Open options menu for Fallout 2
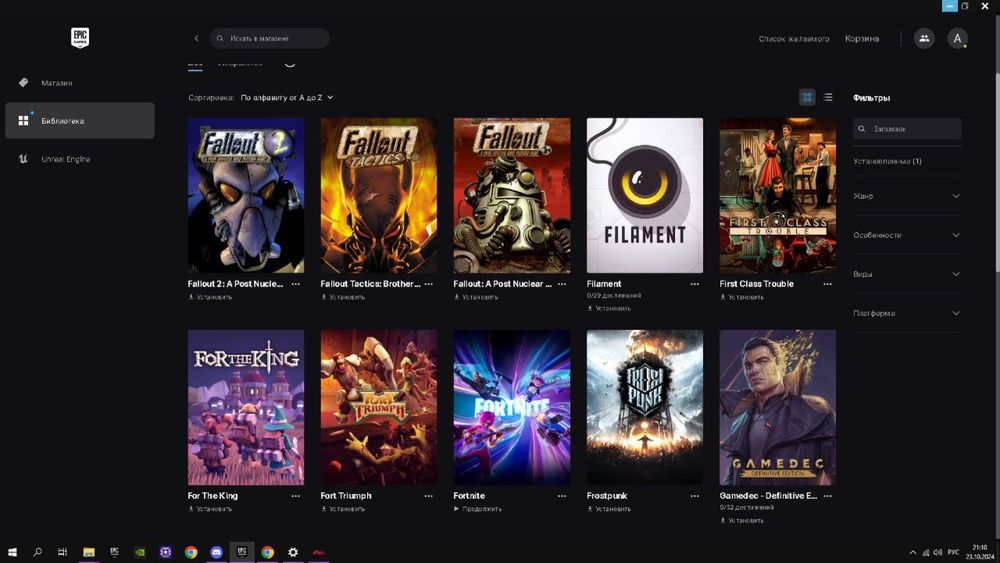Viewport: 1000px width, 563px height. tap(296, 284)
